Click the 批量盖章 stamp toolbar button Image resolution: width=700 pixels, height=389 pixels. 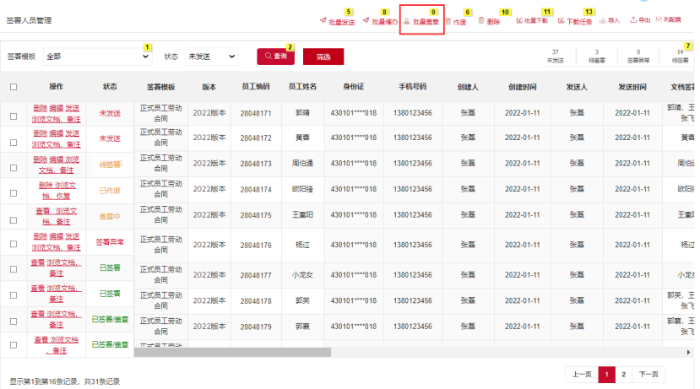[x=421, y=21]
